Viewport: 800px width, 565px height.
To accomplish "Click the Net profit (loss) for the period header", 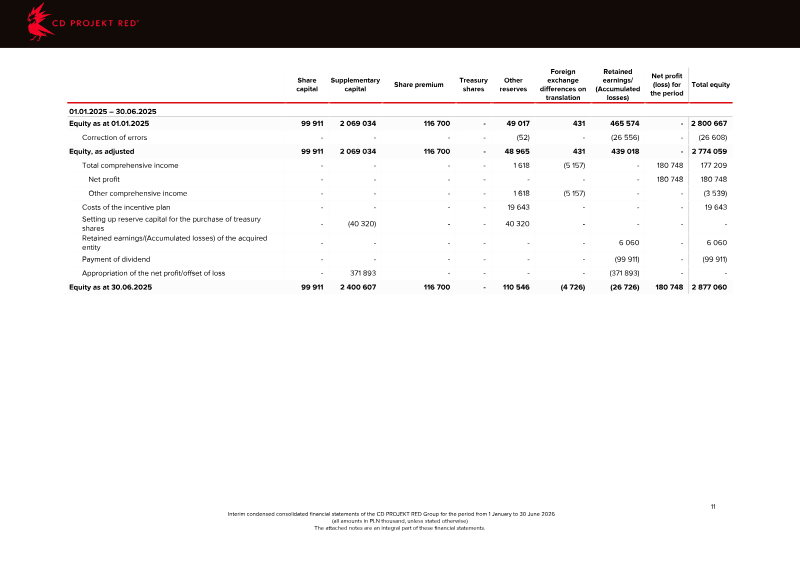I will tap(666, 85).
